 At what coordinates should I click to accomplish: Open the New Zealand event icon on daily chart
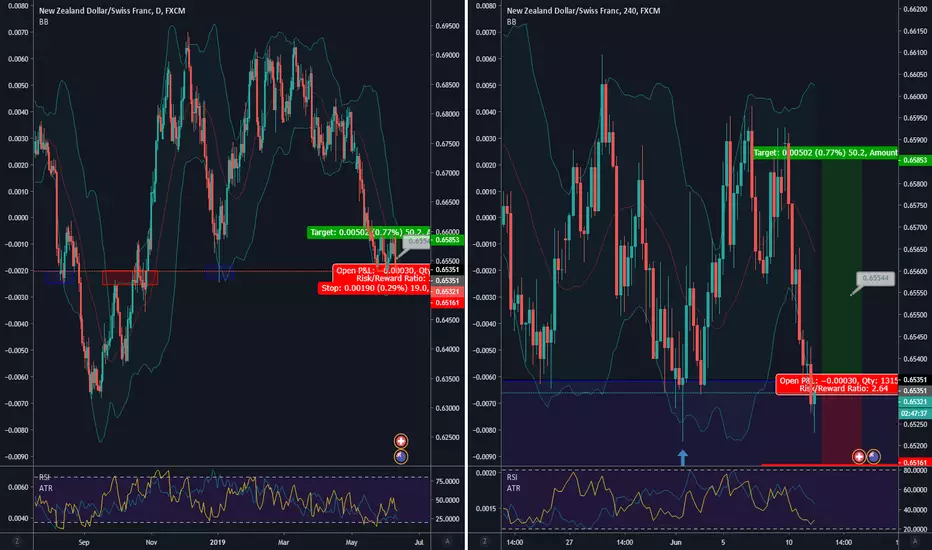point(401,457)
